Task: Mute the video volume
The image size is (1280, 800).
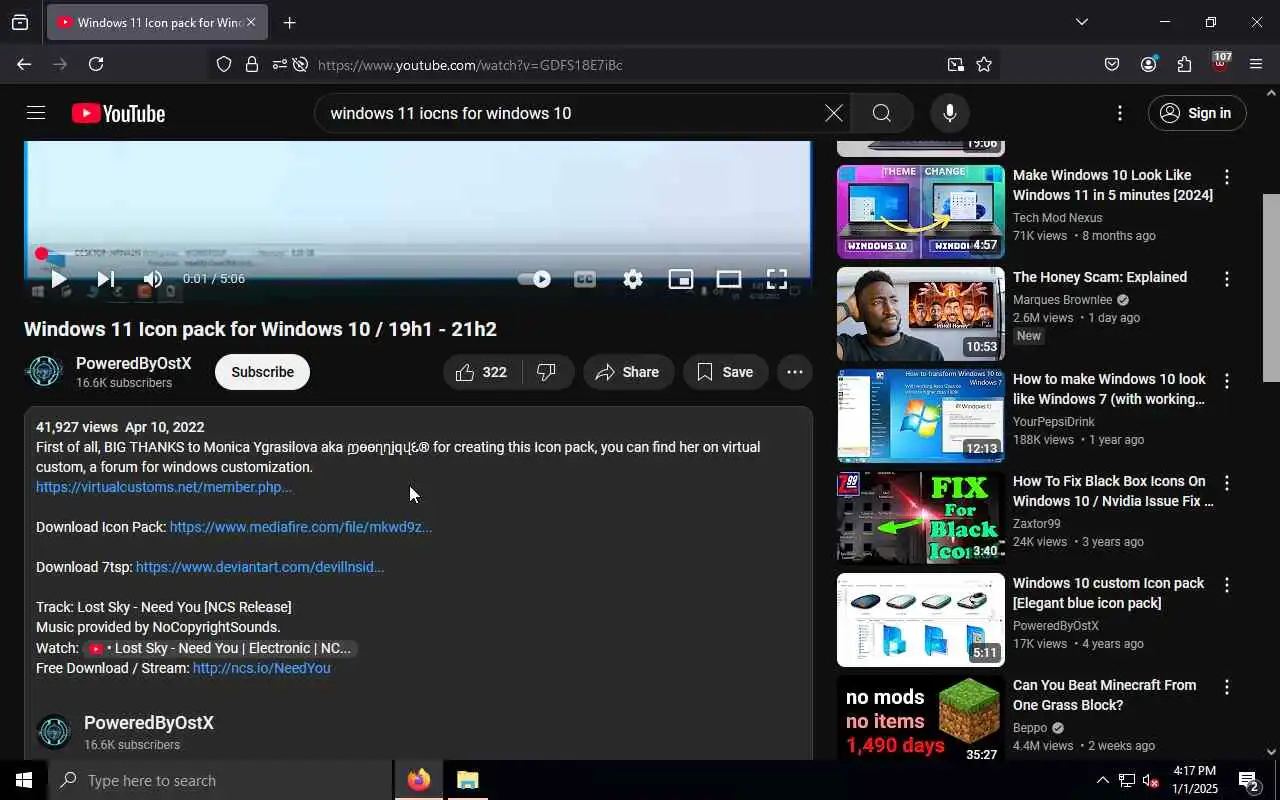Action: coord(153,279)
